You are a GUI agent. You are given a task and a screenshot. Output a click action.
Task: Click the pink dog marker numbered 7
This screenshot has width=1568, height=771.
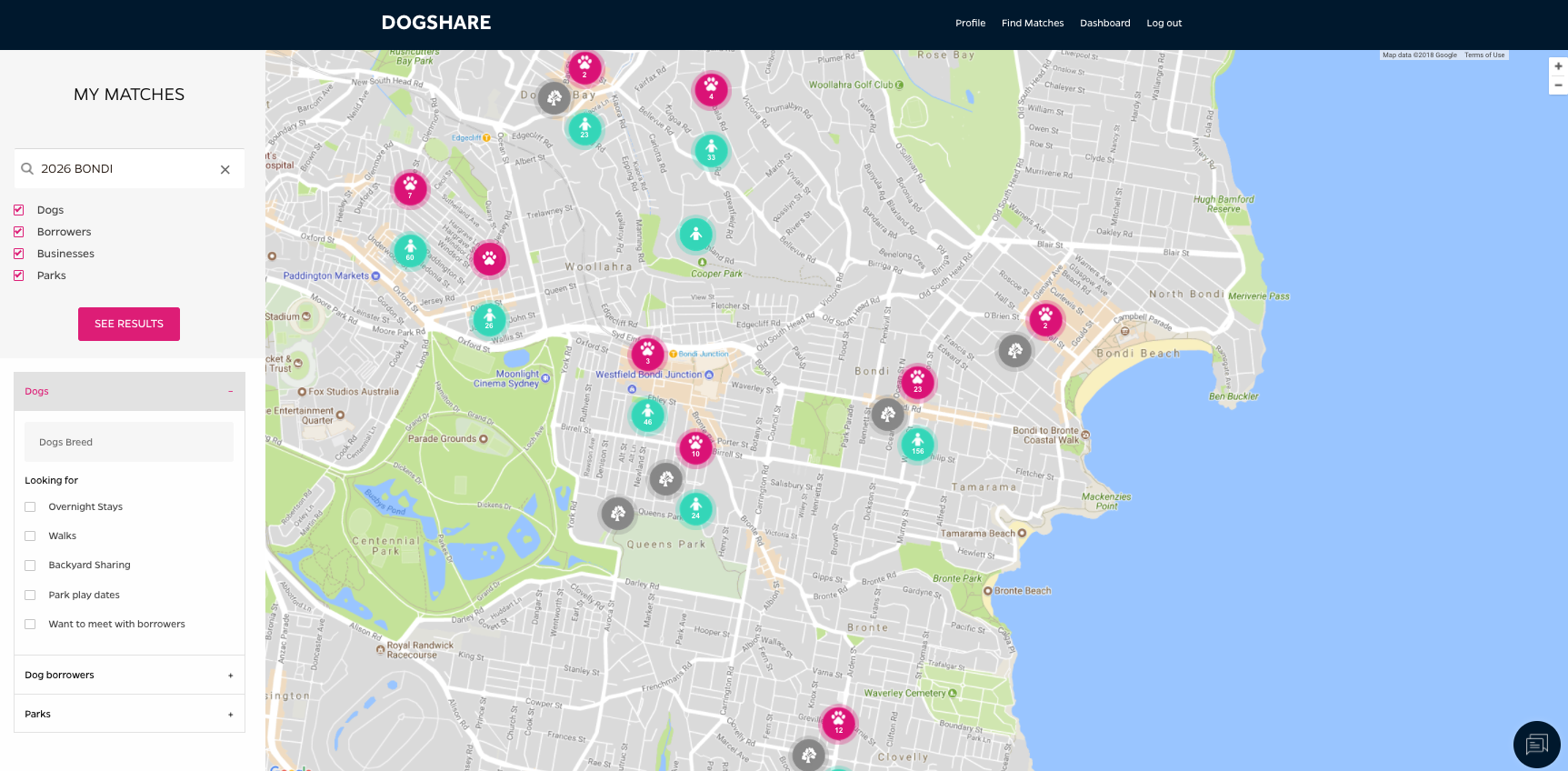(410, 189)
